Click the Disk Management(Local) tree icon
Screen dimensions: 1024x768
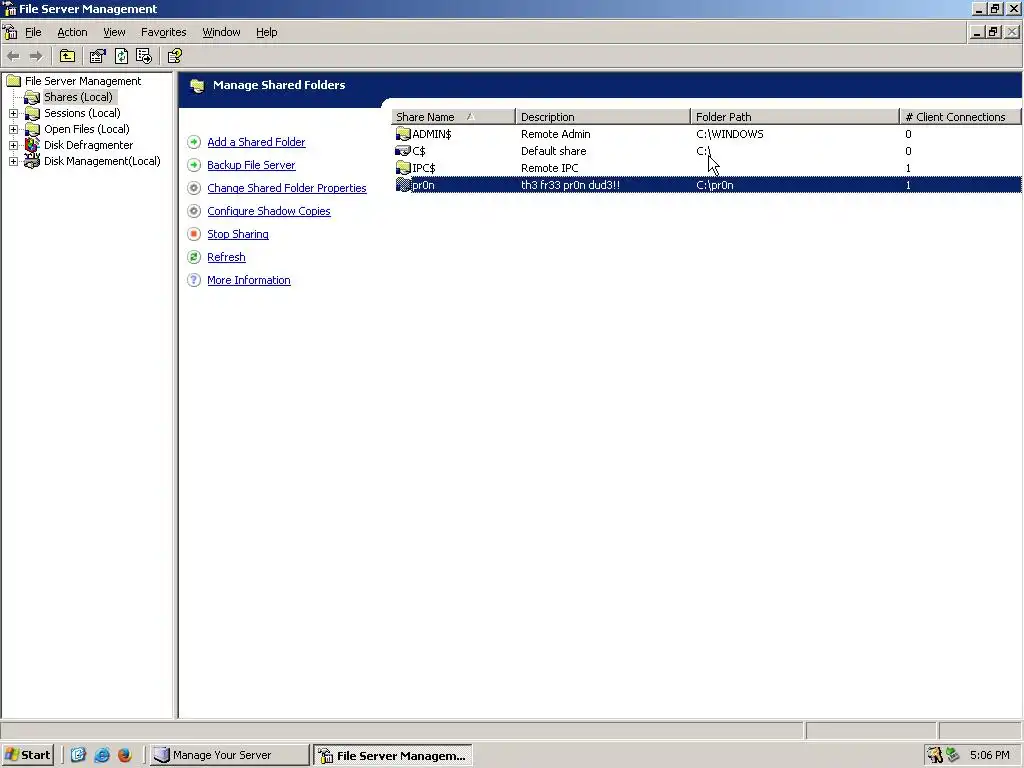tap(32, 161)
